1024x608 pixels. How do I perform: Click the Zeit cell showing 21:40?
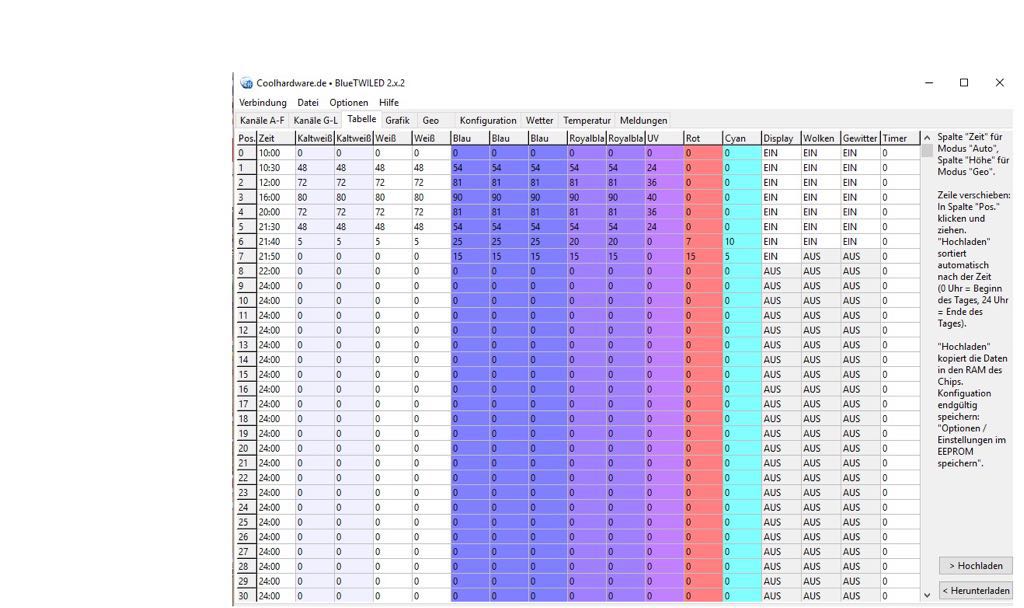click(x=274, y=242)
